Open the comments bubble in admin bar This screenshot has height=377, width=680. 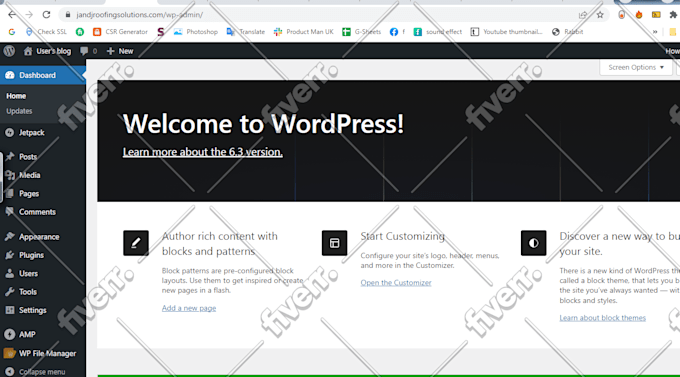click(x=88, y=51)
